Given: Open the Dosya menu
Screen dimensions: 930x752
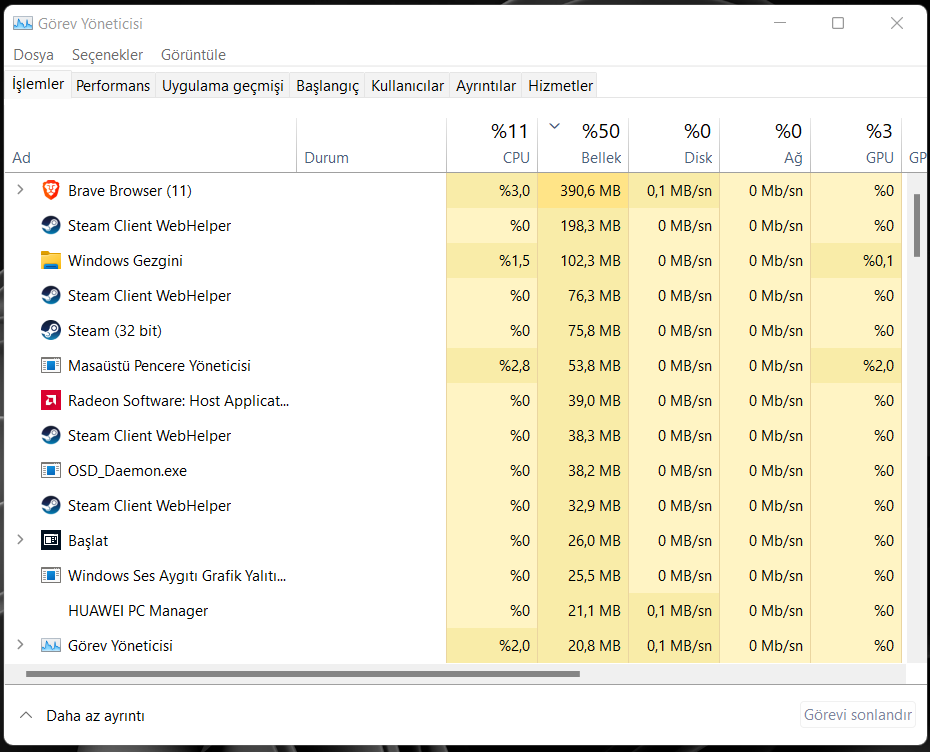Looking at the screenshot, I should (x=34, y=55).
